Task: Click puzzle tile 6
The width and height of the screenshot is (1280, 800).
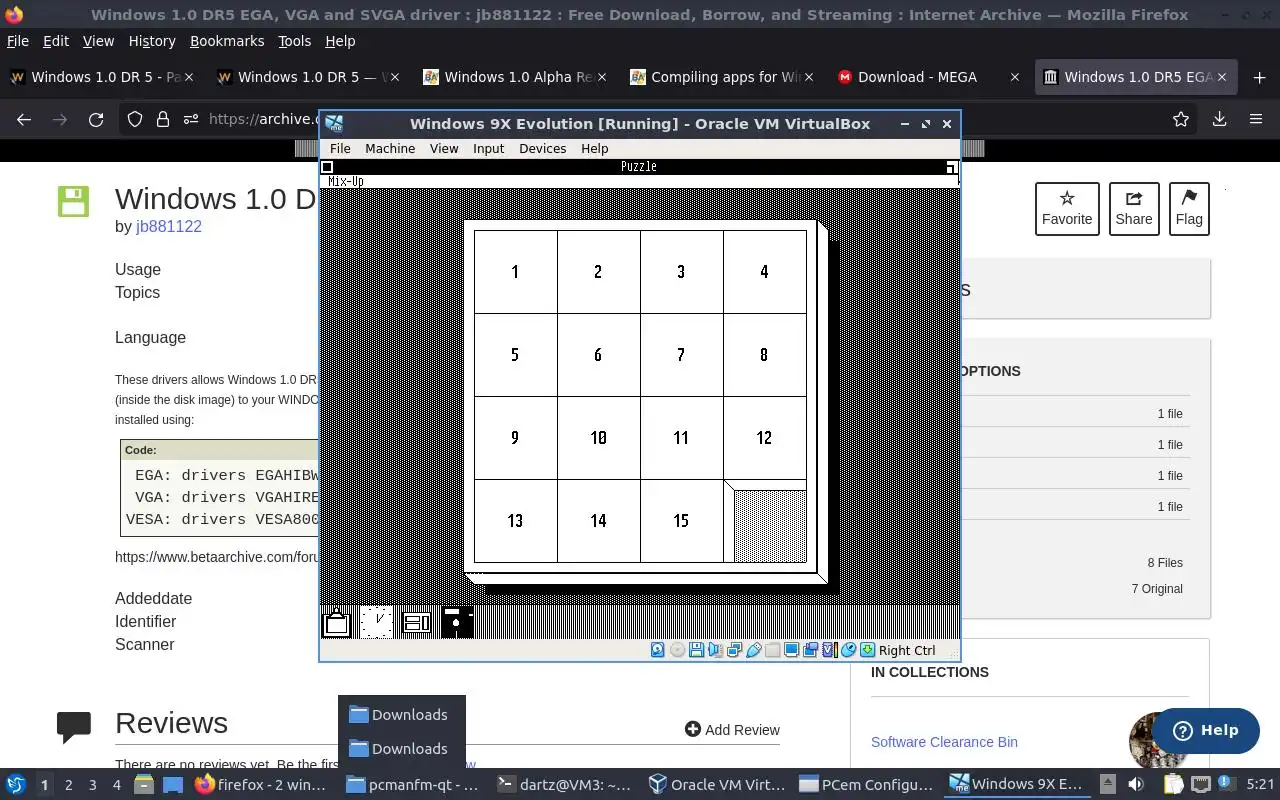Action: pyautogui.click(x=598, y=355)
